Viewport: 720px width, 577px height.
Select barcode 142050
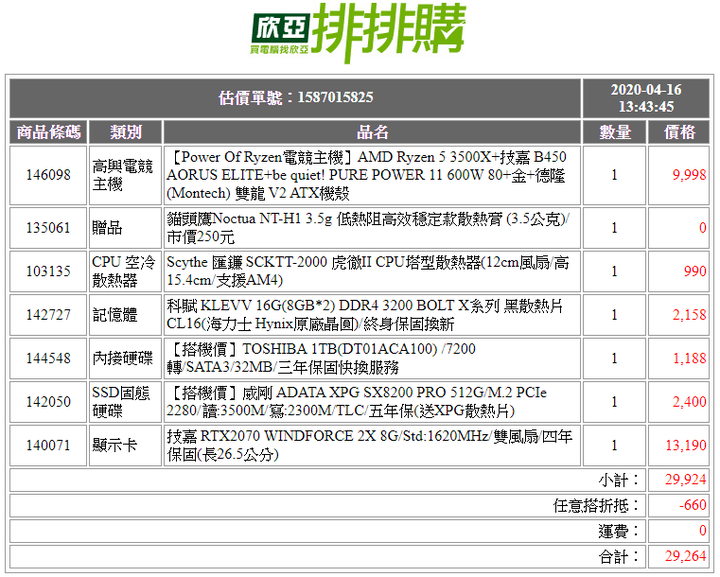pyautogui.click(x=48, y=402)
